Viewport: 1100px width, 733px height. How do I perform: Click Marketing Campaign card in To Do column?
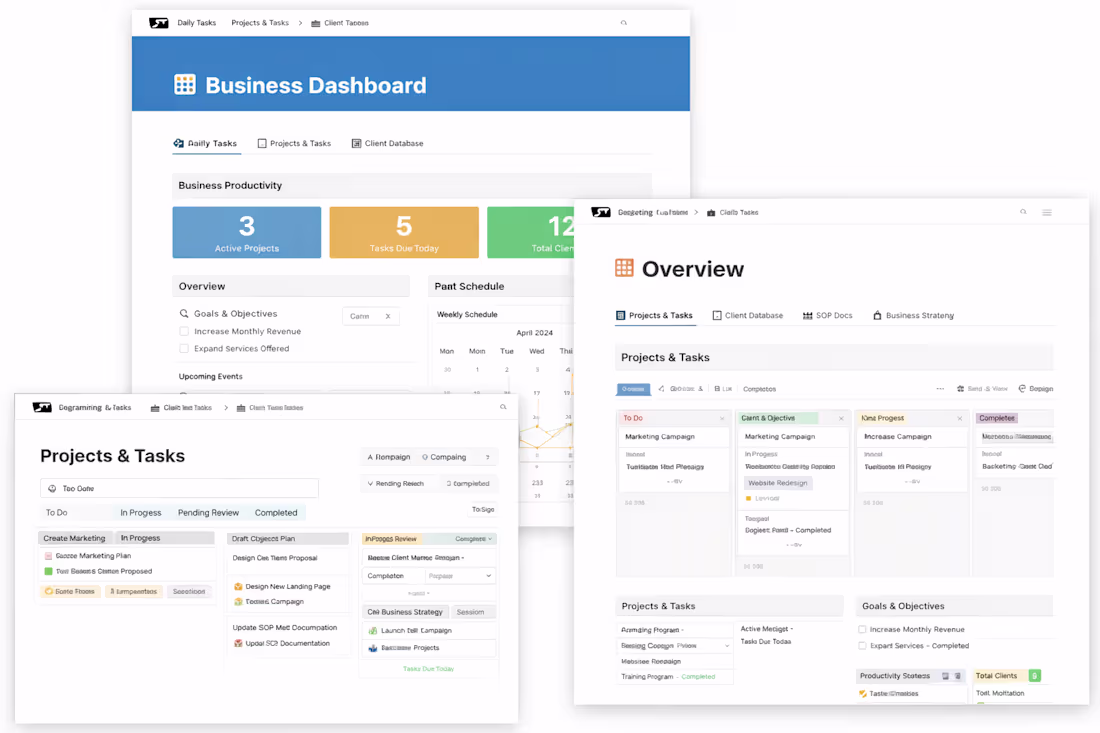(674, 436)
